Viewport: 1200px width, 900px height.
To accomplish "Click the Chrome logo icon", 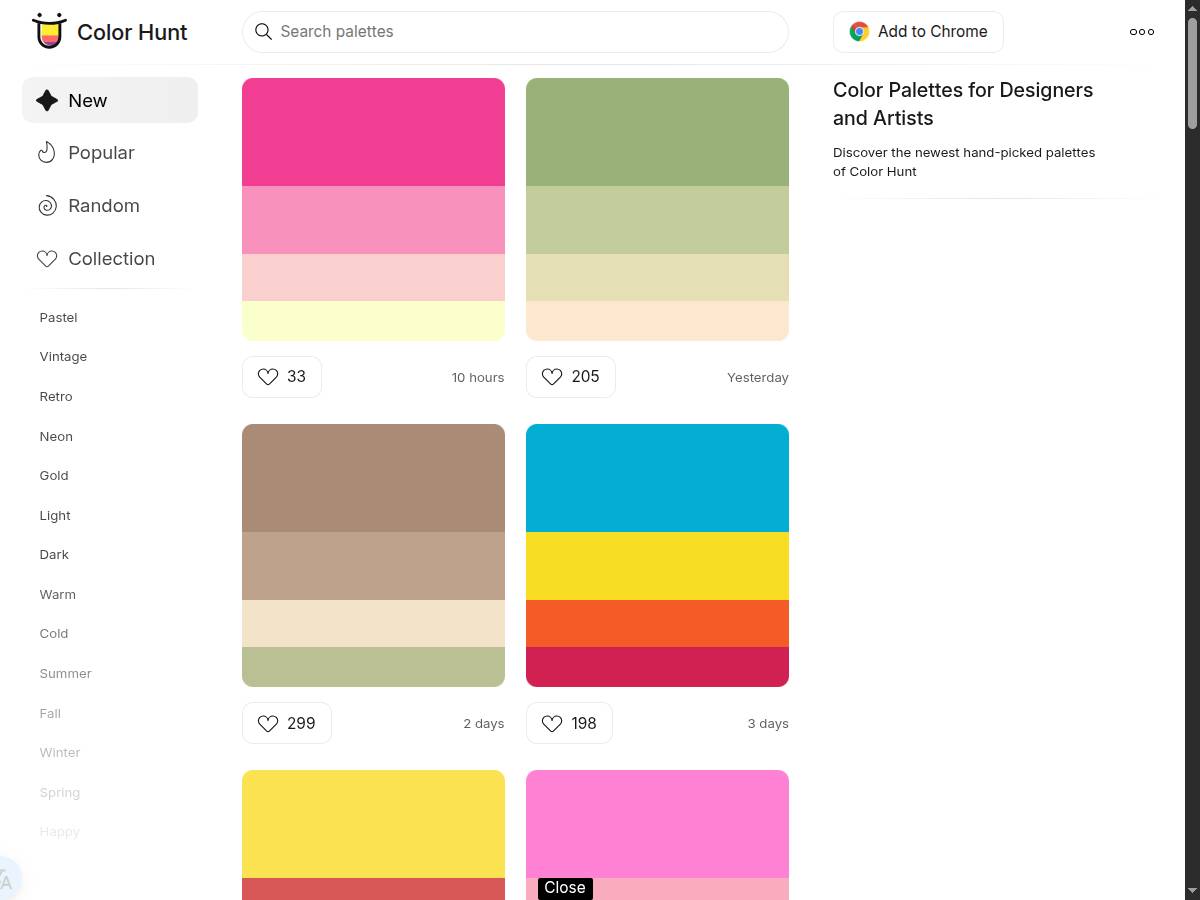I will pos(858,31).
